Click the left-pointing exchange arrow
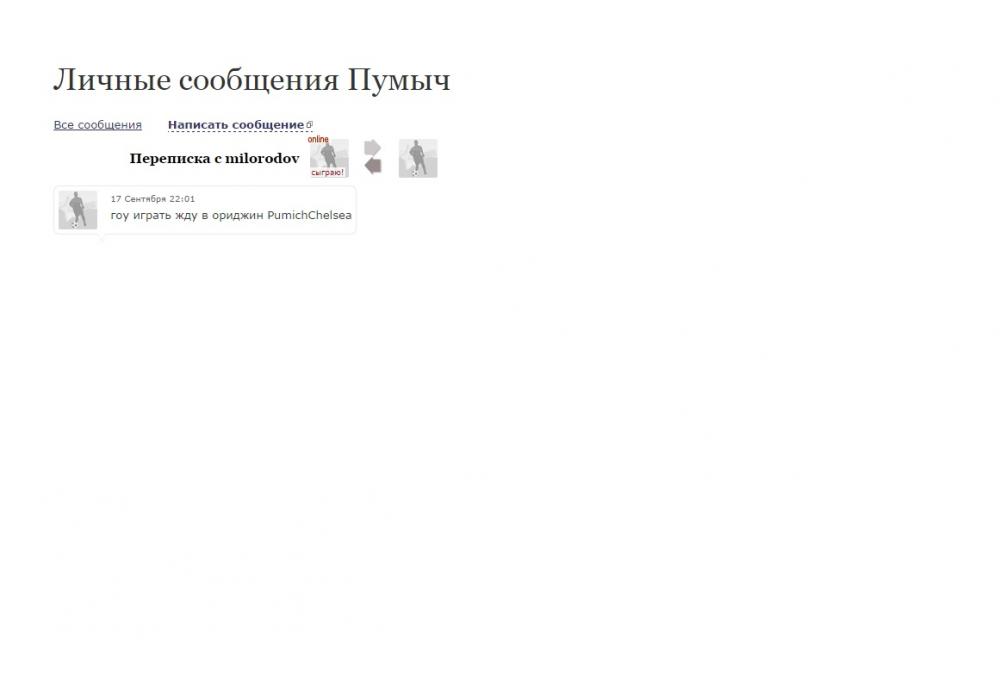Screen dimensions: 1000x700 pyautogui.click(x=372, y=166)
